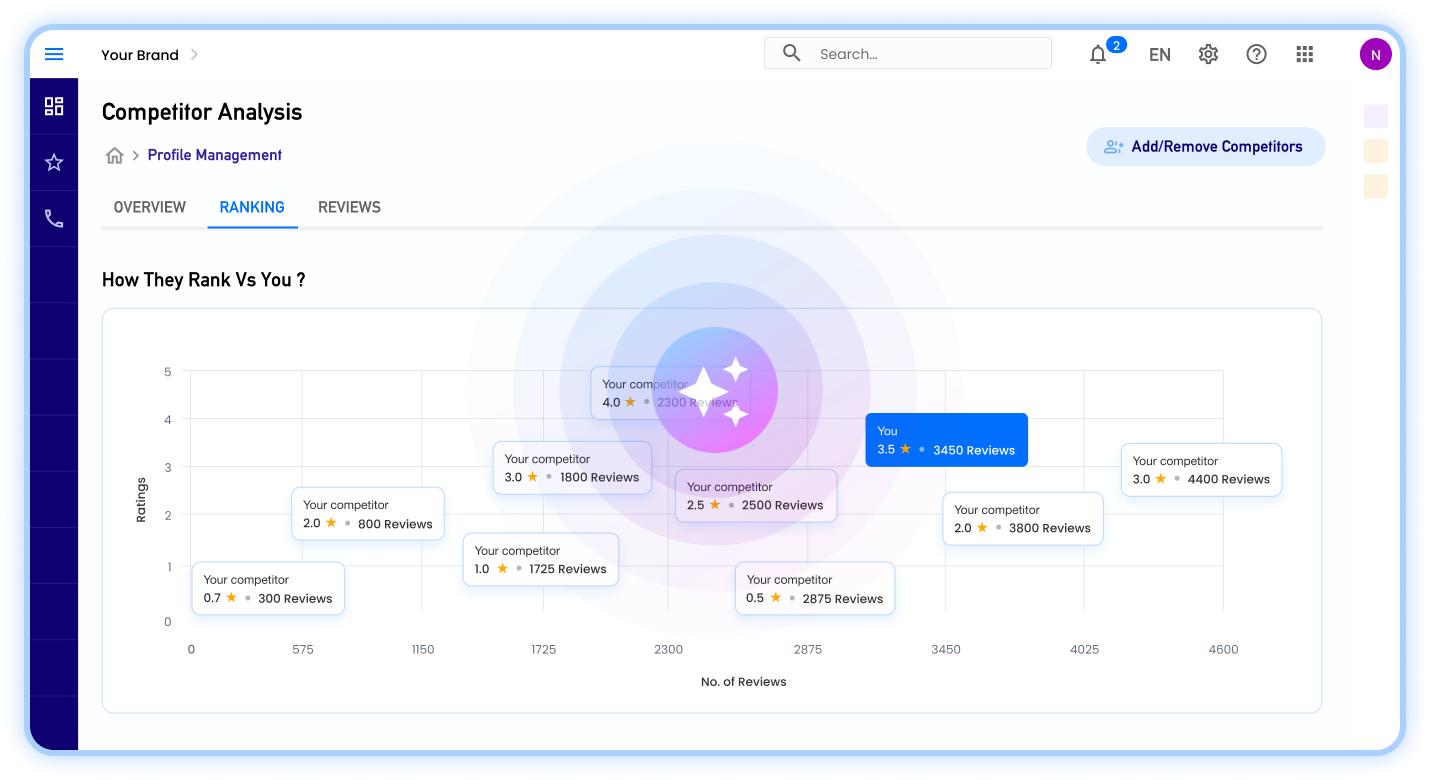Click Add/Remove Competitors button
Viewport: 1430px width, 780px height.
[1206, 146]
